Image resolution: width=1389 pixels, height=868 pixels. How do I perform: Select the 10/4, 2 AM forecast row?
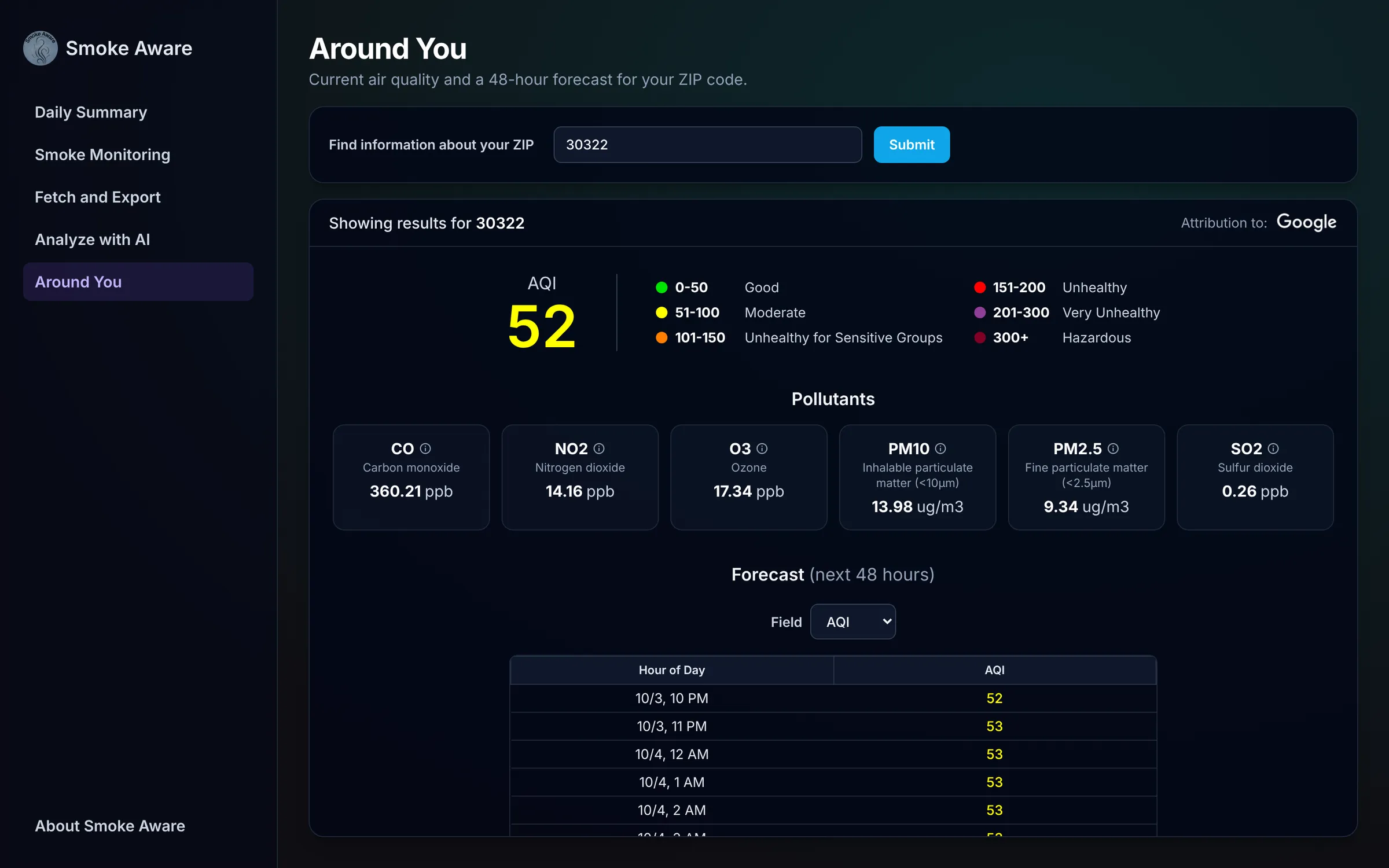(833, 810)
